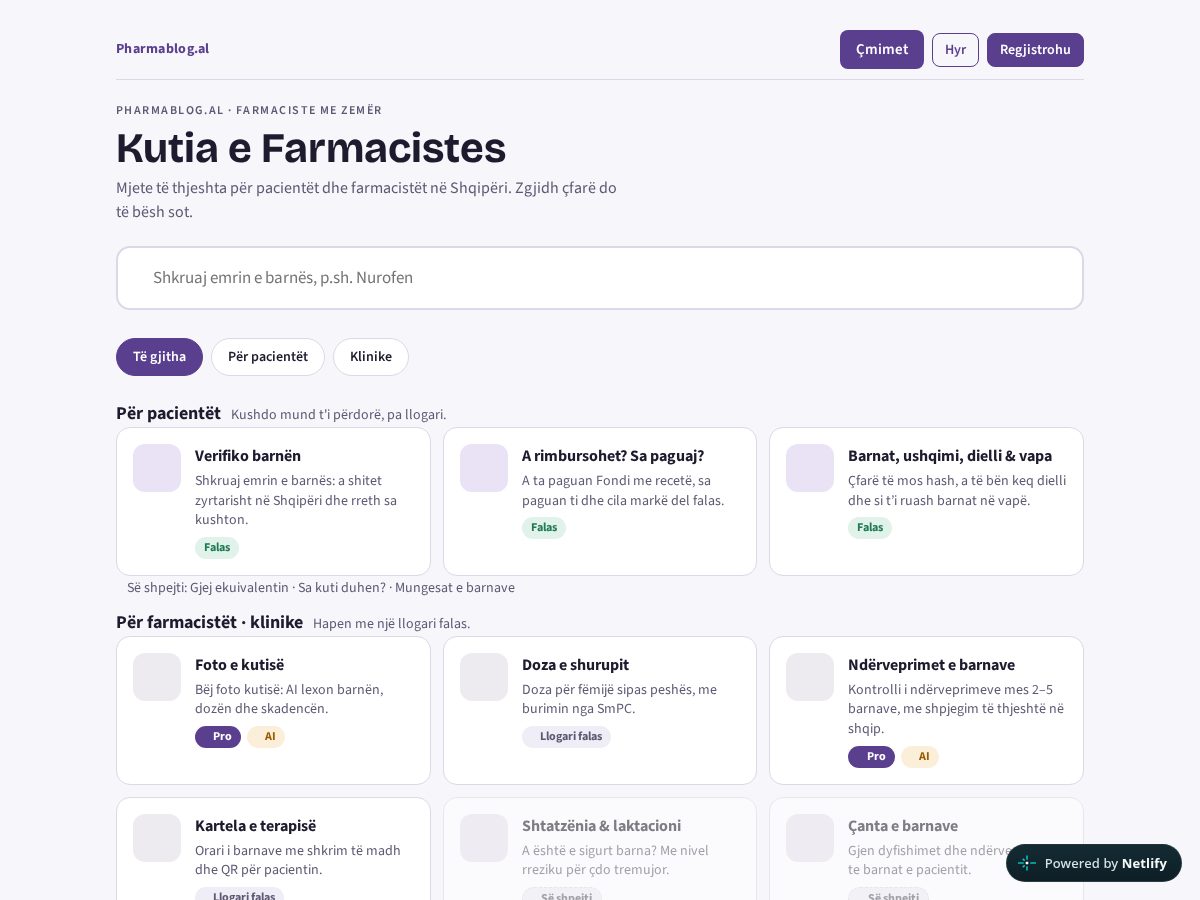Viewport: 1200px width, 900px height.
Task: Click the Ndërveprimet e barnave card icon
Action: pyautogui.click(x=810, y=677)
